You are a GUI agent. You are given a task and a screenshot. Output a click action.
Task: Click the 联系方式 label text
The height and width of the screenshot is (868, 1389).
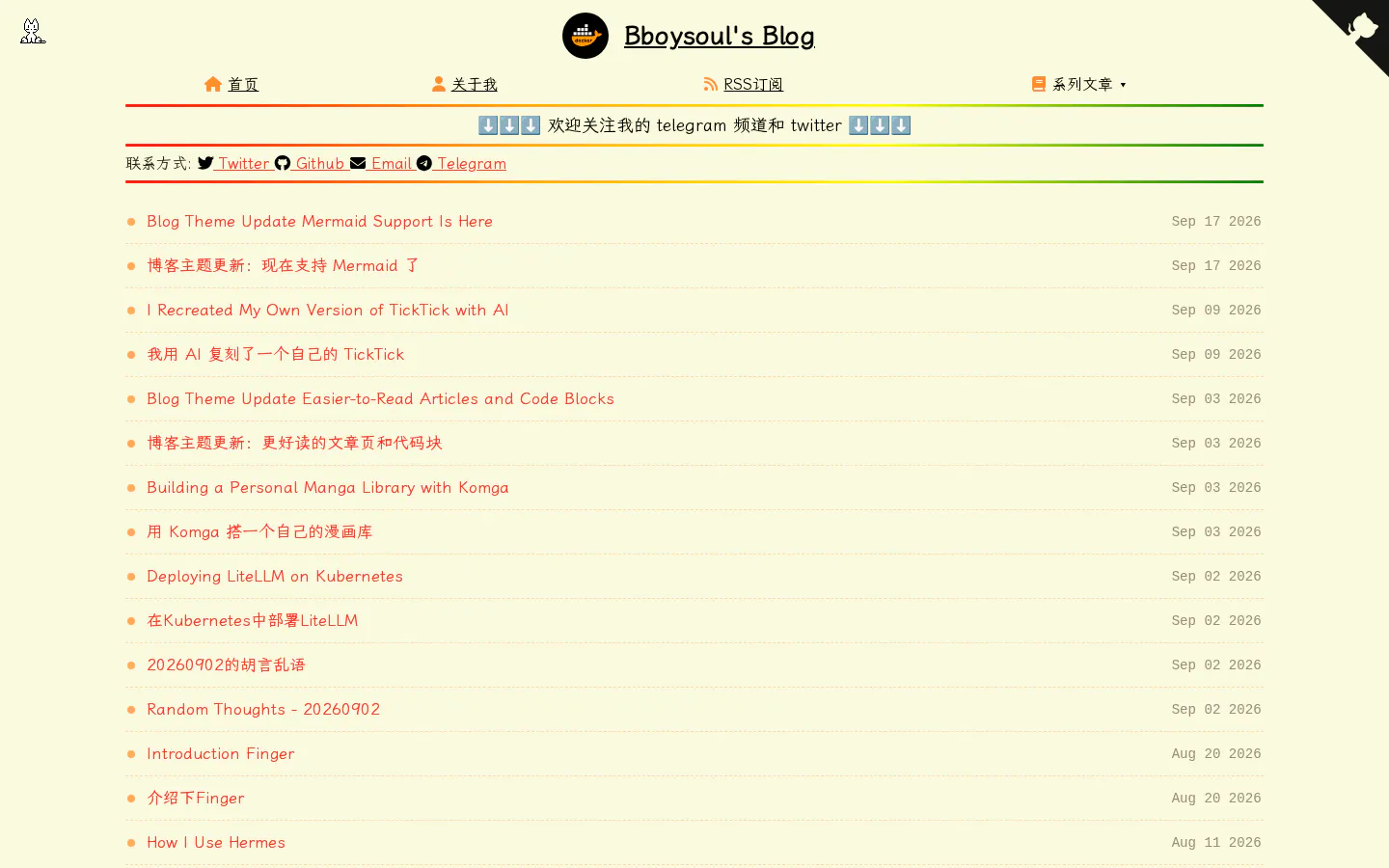click(x=158, y=163)
